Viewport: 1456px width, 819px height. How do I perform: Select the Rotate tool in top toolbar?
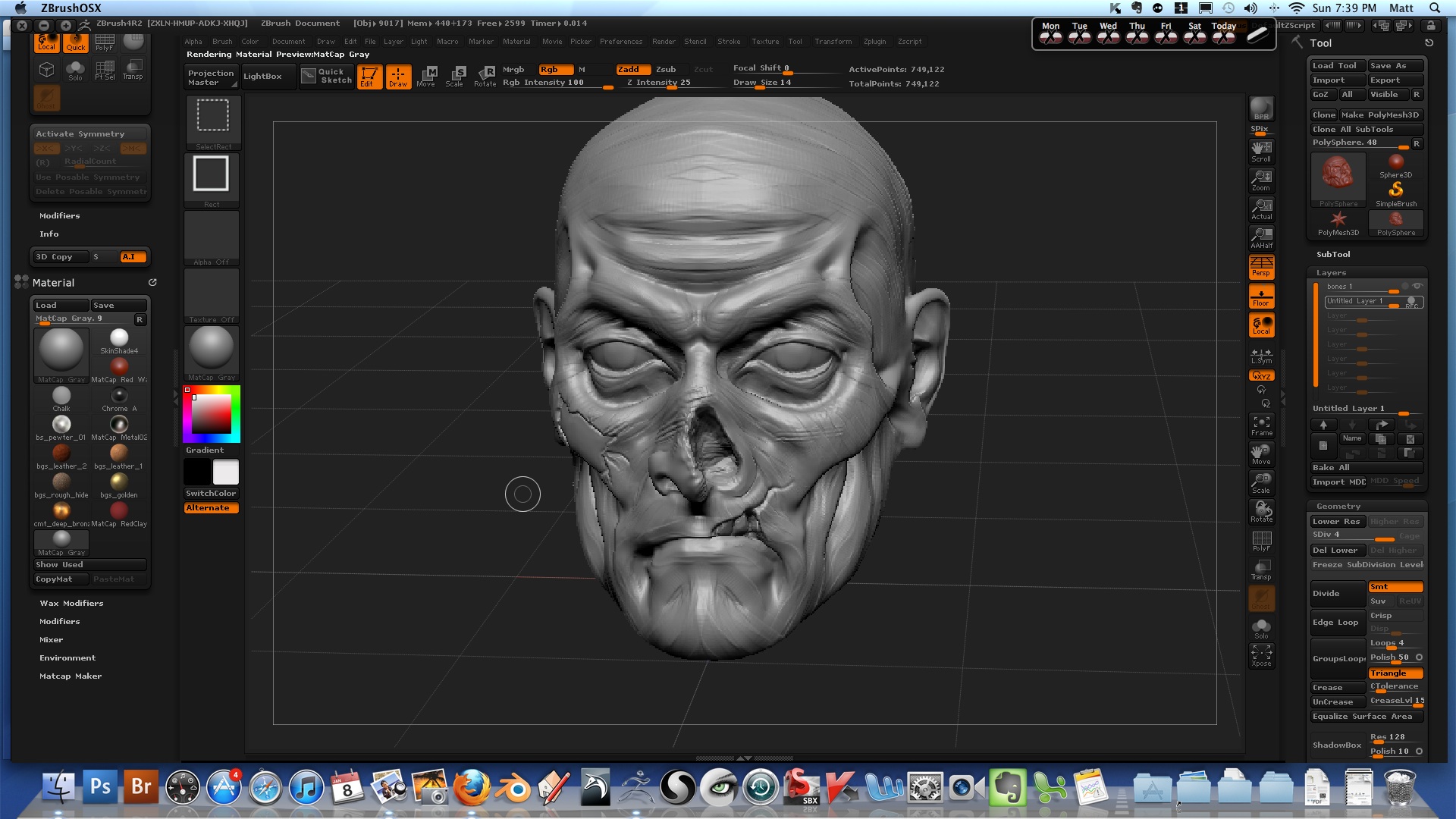click(485, 76)
